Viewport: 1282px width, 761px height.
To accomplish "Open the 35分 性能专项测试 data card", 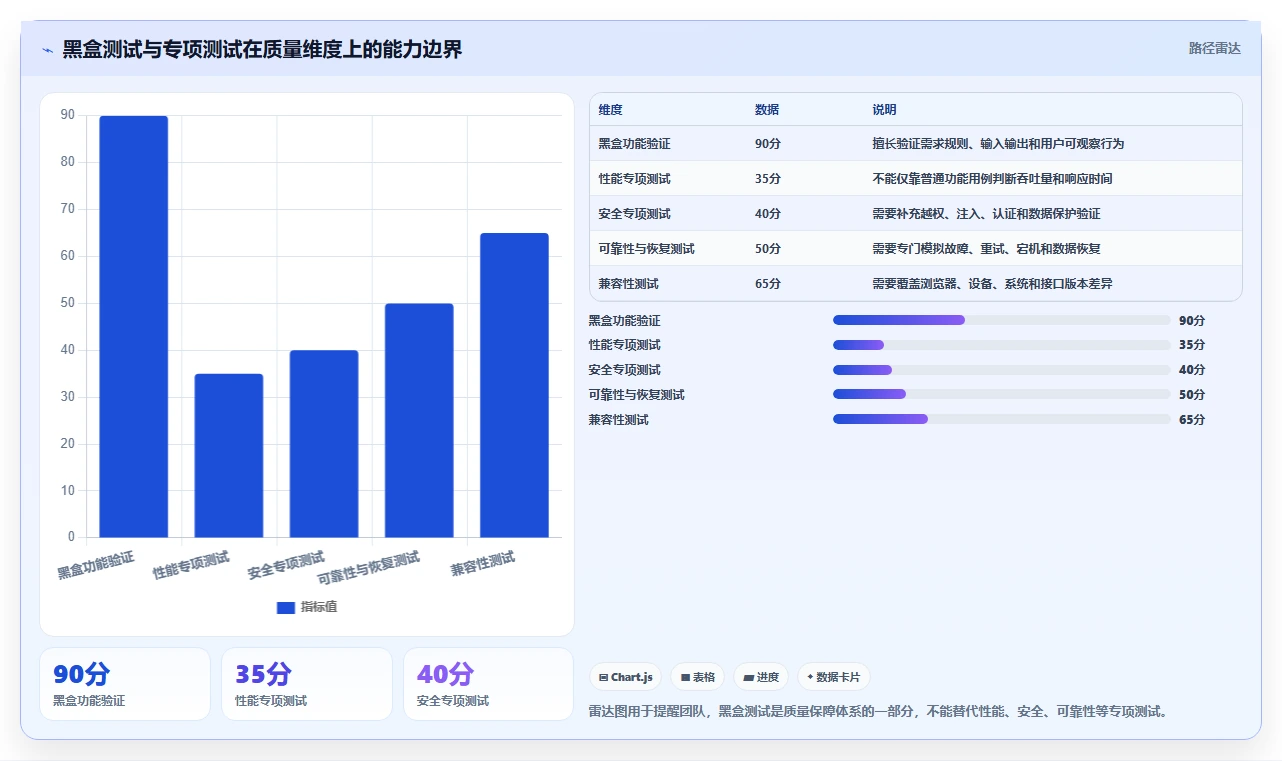I will click(x=307, y=684).
